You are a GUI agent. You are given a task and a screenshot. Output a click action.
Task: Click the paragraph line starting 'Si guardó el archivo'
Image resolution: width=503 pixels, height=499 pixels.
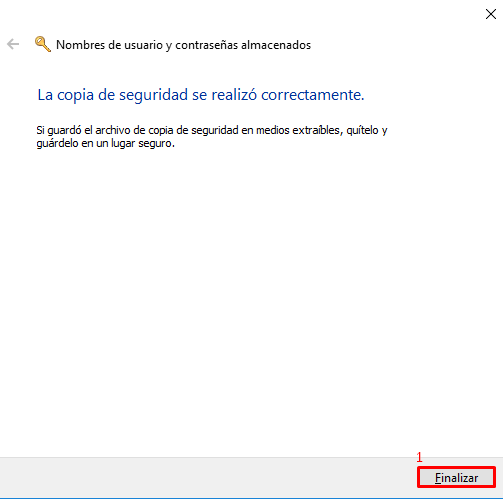tap(212, 130)
